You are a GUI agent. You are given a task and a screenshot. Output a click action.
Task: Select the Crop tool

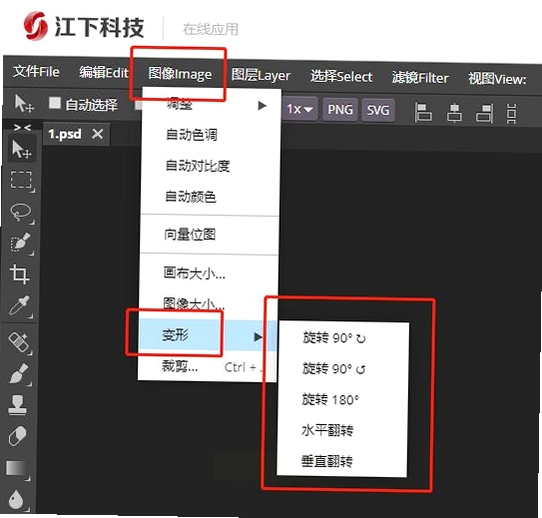pos(20,274)
